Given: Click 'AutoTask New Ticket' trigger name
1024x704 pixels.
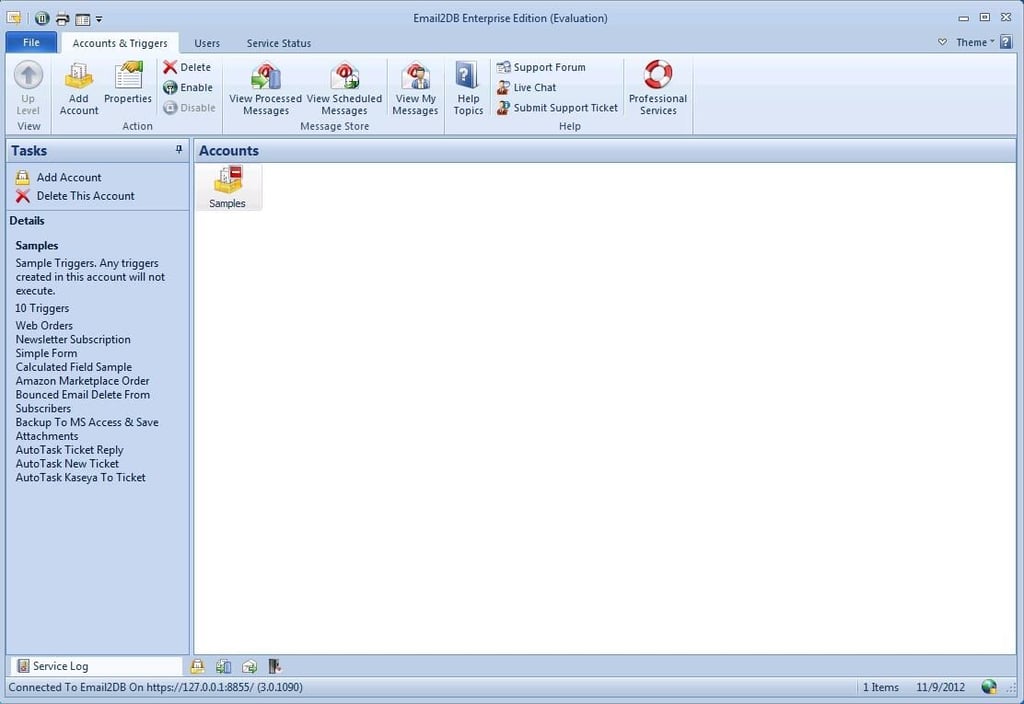Looking at the screenshot, I should point(67,464).
